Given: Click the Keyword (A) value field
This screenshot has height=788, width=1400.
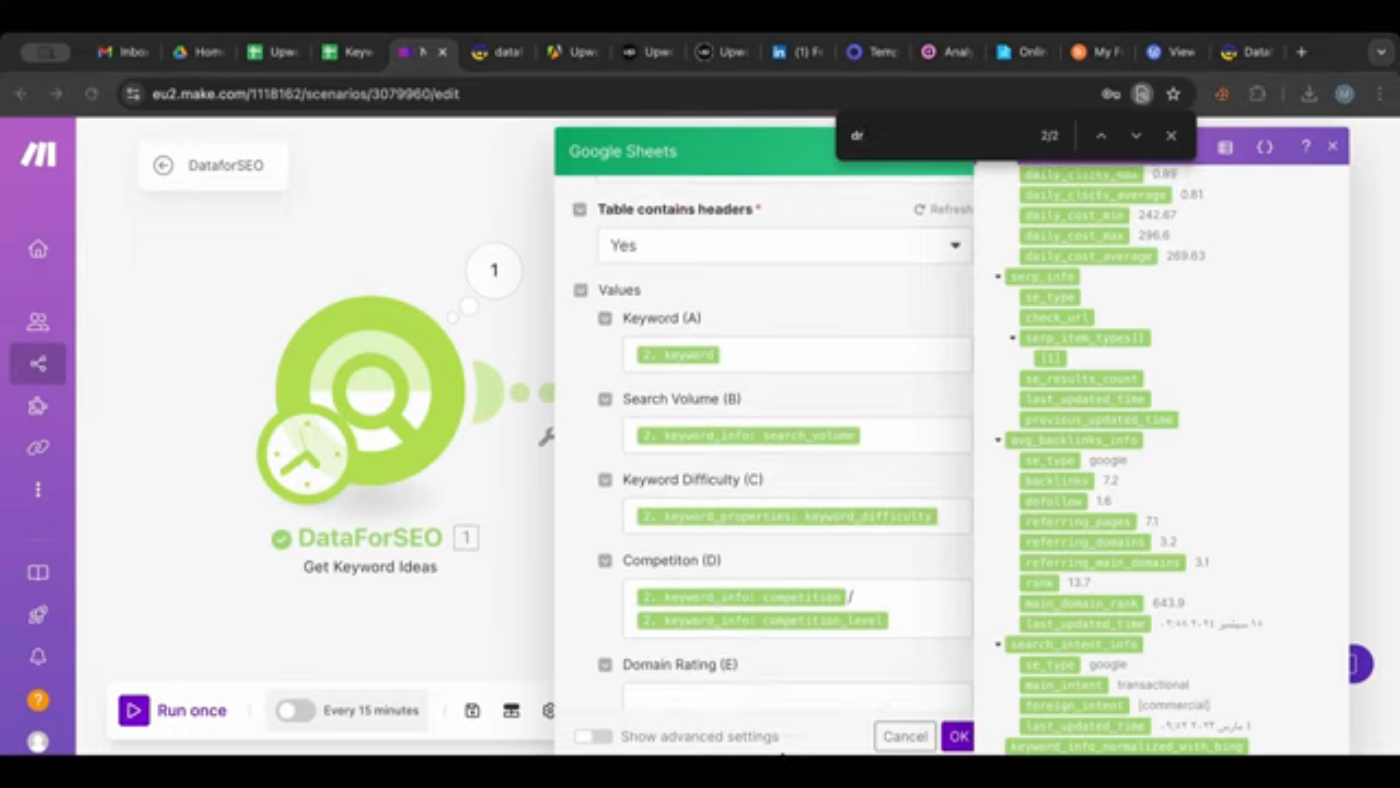Looking at the screenshot, I should (797, 355).
